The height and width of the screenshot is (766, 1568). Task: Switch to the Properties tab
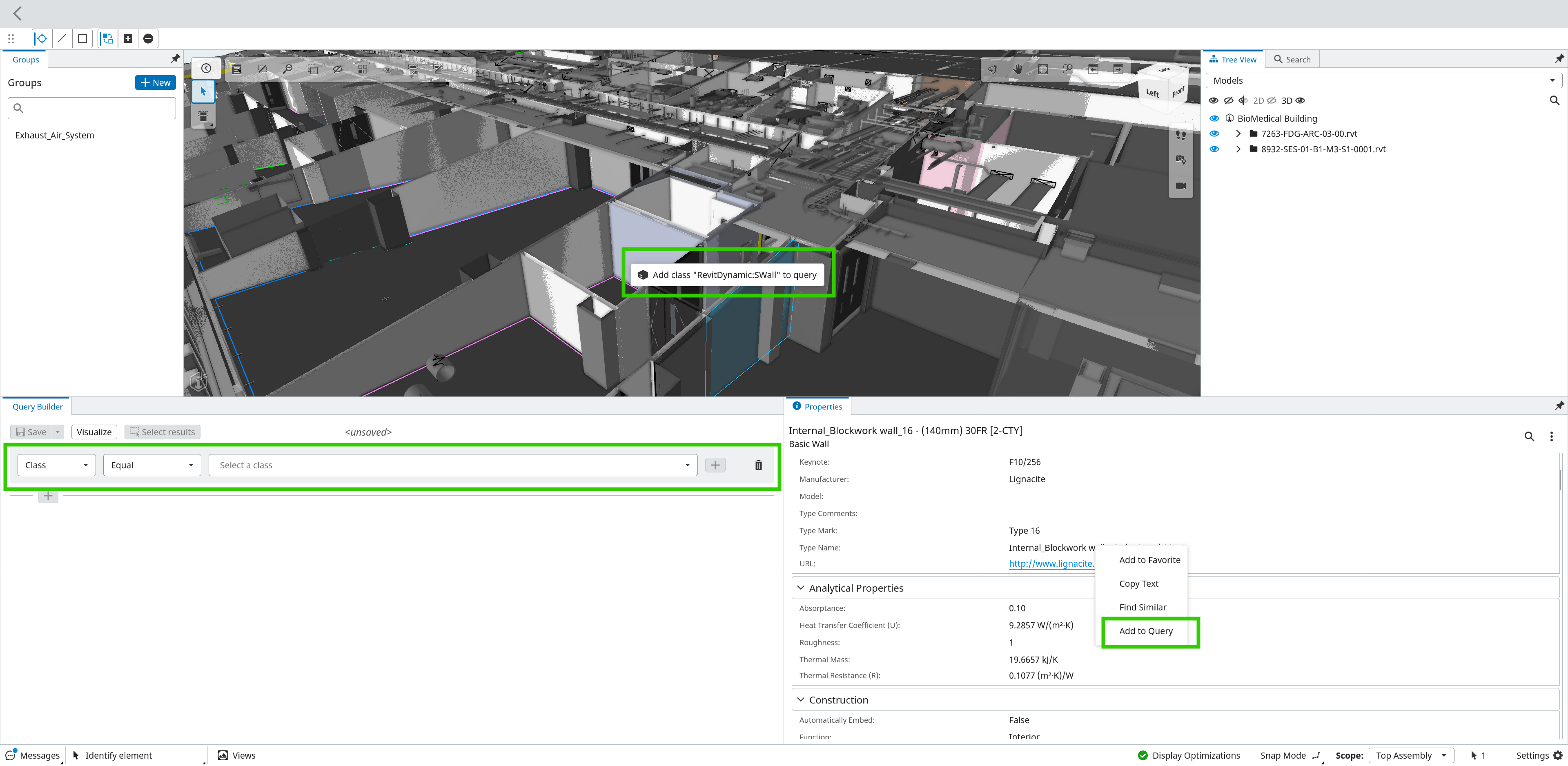click(x=817, y=406)
